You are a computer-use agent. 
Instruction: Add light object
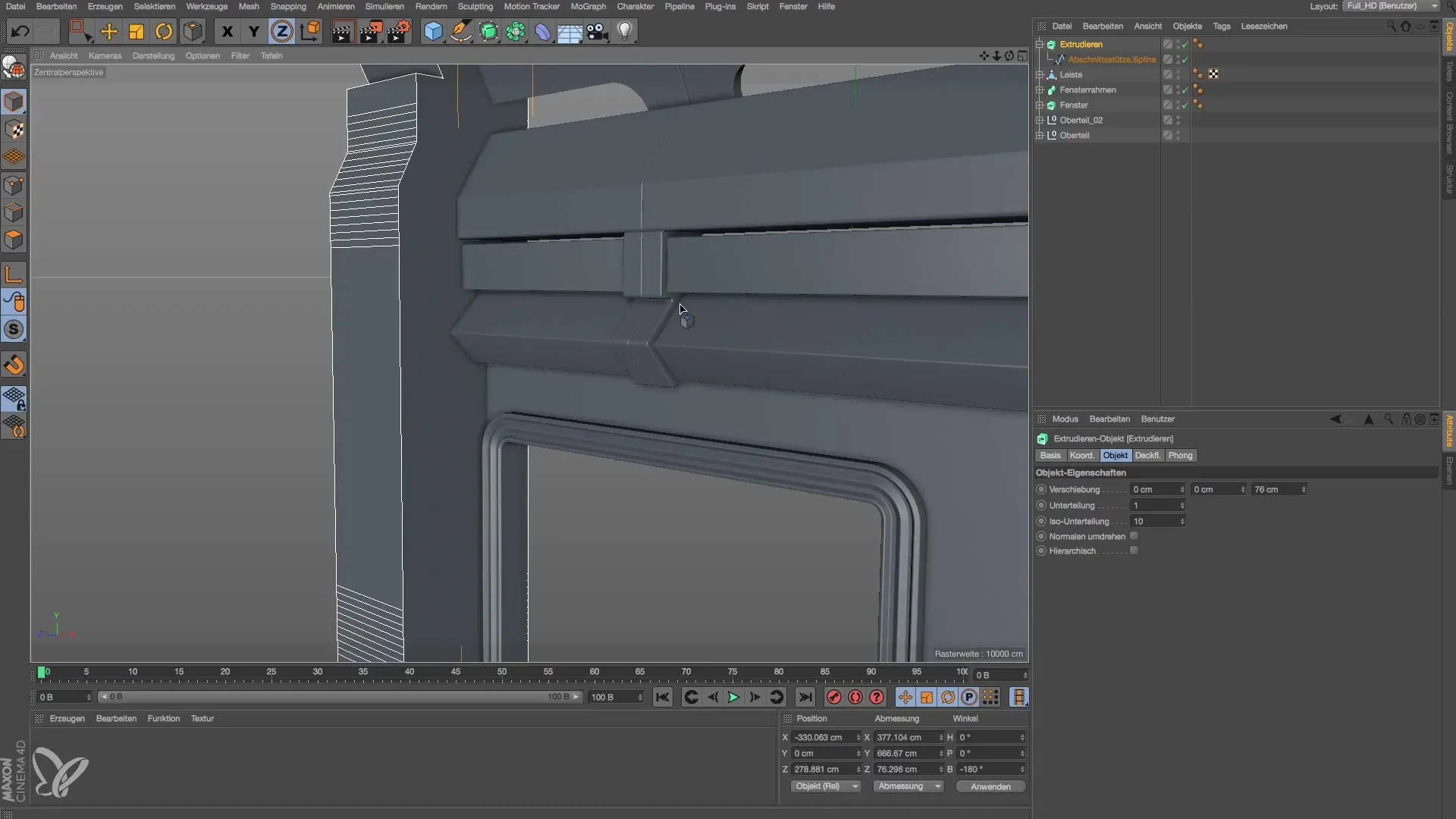625,31
